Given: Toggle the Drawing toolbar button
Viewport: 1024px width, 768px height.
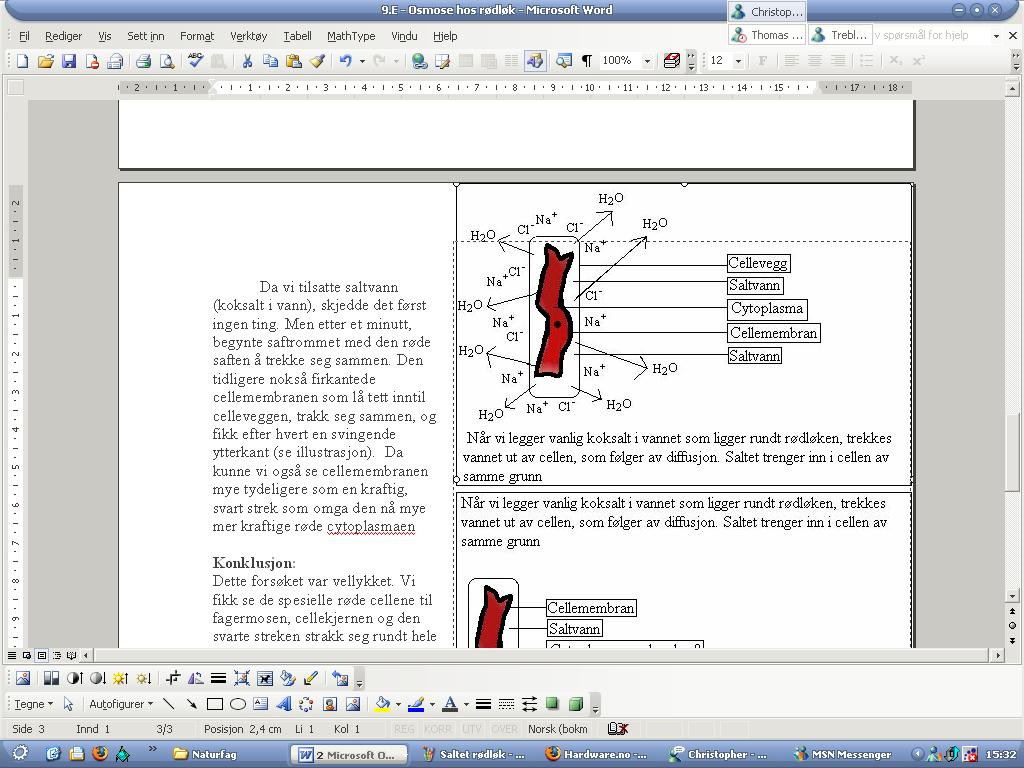Looking at the screenshot, I should [x=535, y=61].
